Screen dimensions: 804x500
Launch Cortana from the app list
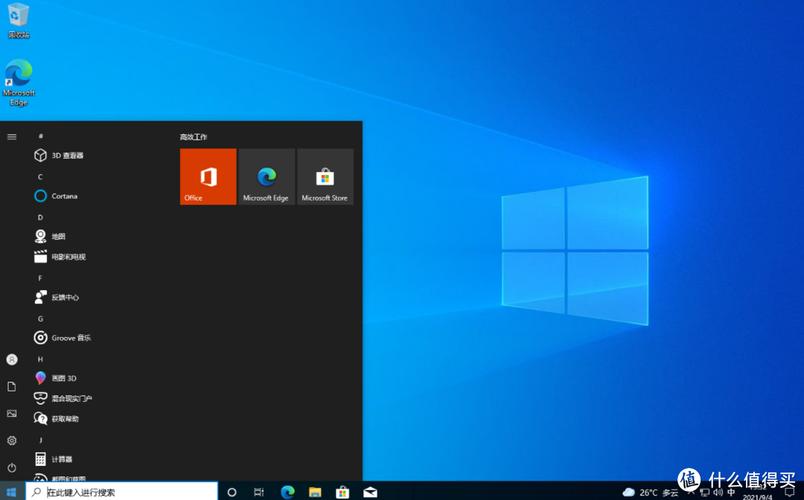64,196
